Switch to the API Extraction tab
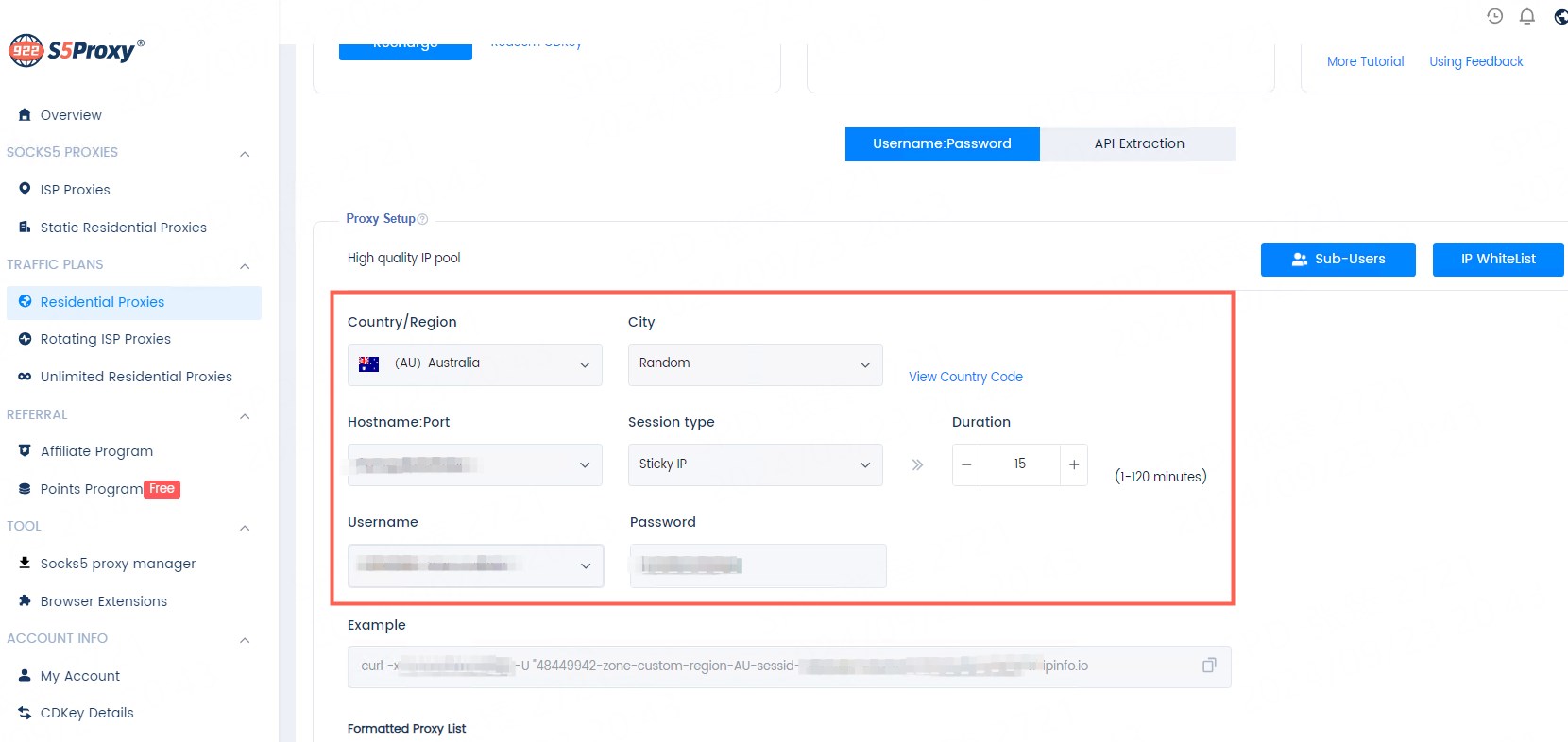 pyautogui.click(x=1138, y=143)
